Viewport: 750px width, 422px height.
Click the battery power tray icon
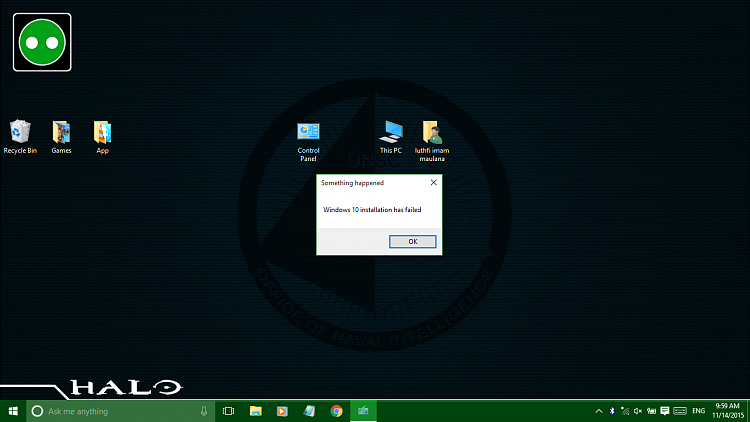pos(651,411)
